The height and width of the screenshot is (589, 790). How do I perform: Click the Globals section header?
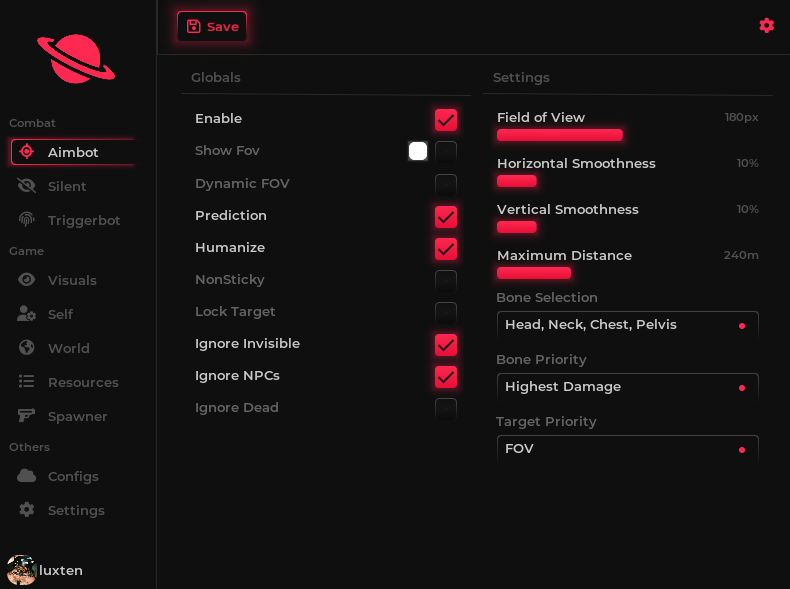pyautogui.click(x=216, y=77)
